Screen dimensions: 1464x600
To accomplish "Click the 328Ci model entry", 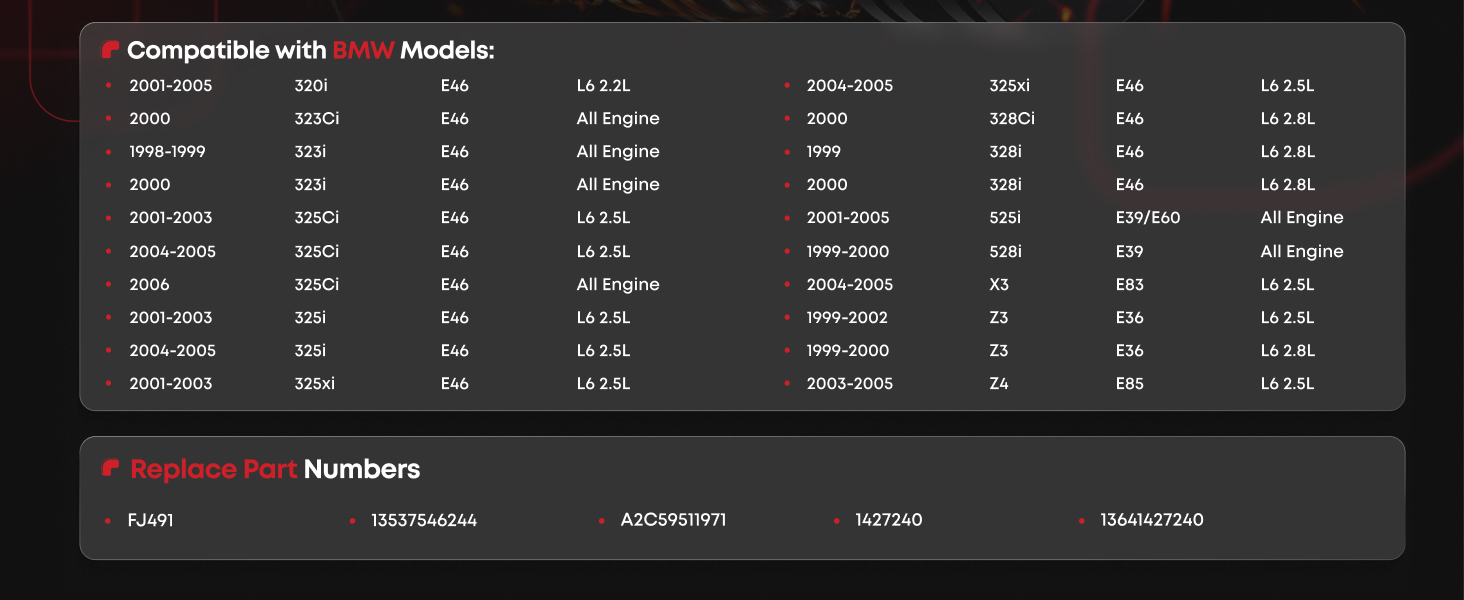I will (1011, 119).
